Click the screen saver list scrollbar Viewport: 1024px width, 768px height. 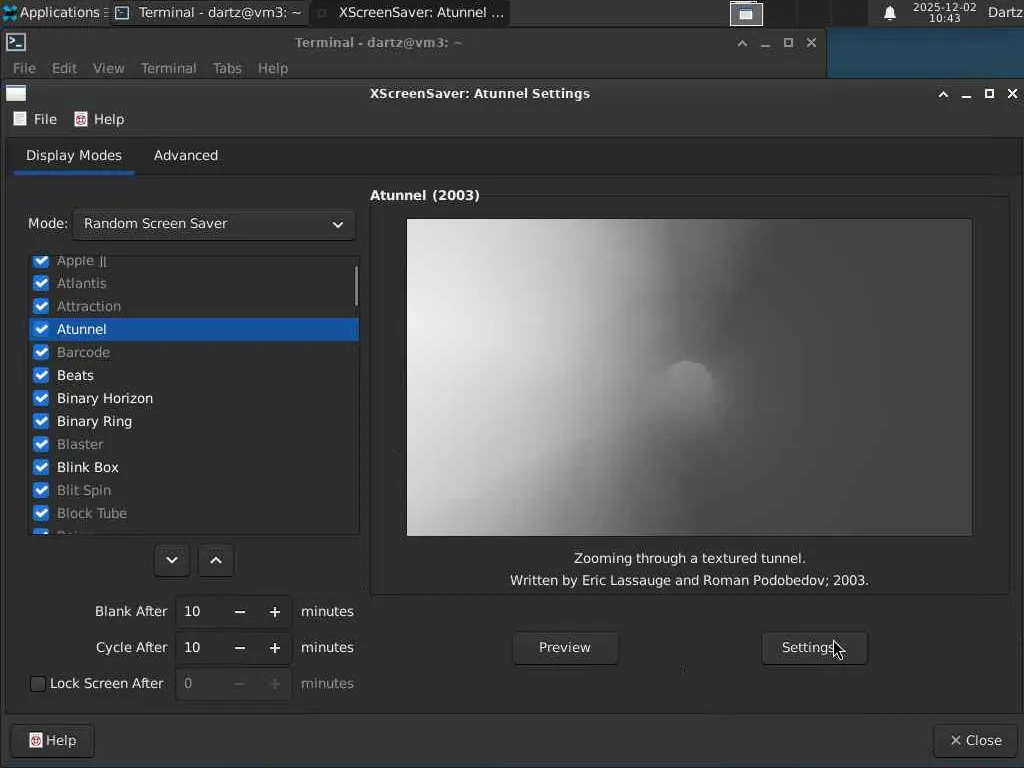pos(356,286)
